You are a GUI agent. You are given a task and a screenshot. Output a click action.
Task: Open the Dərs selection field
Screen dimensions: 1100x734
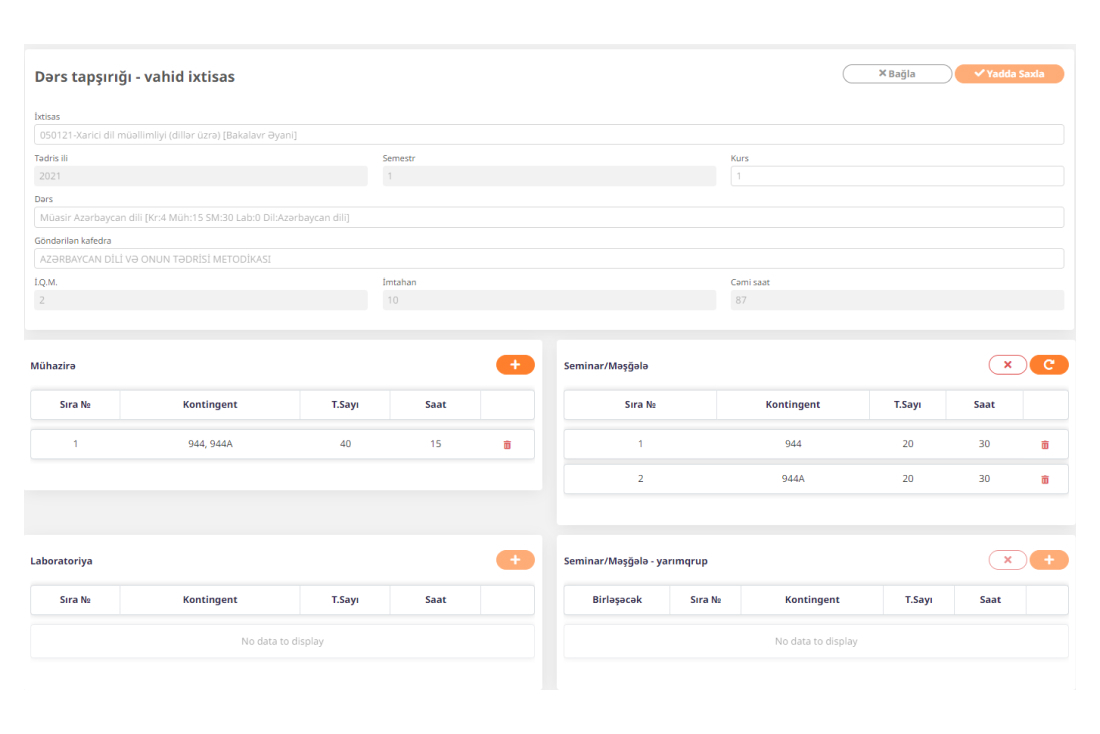[548, 217]
